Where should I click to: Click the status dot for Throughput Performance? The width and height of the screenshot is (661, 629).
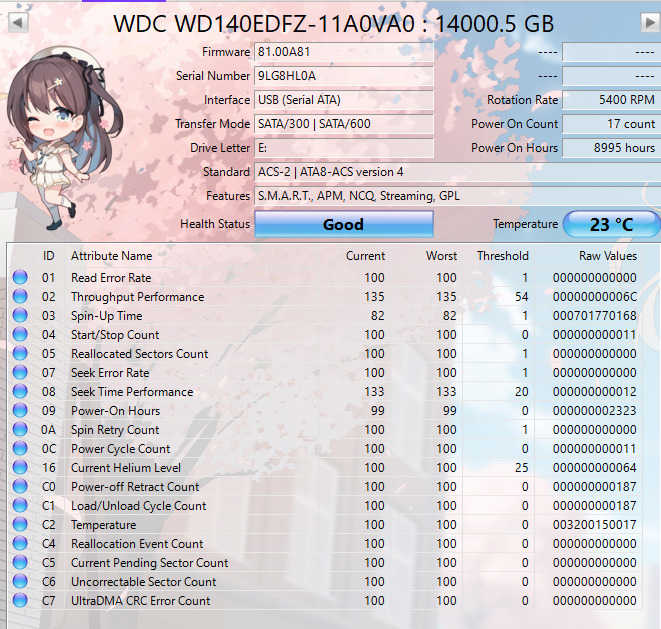point(20,296)
